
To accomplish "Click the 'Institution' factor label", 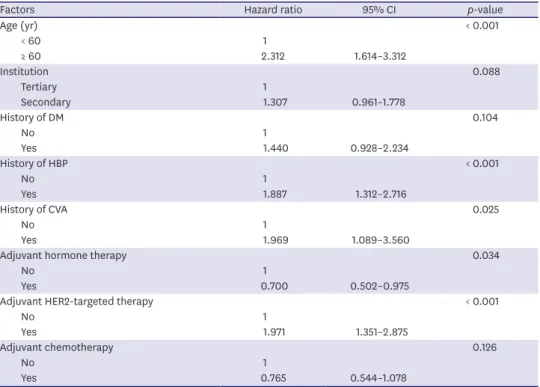I will (24, 72).
